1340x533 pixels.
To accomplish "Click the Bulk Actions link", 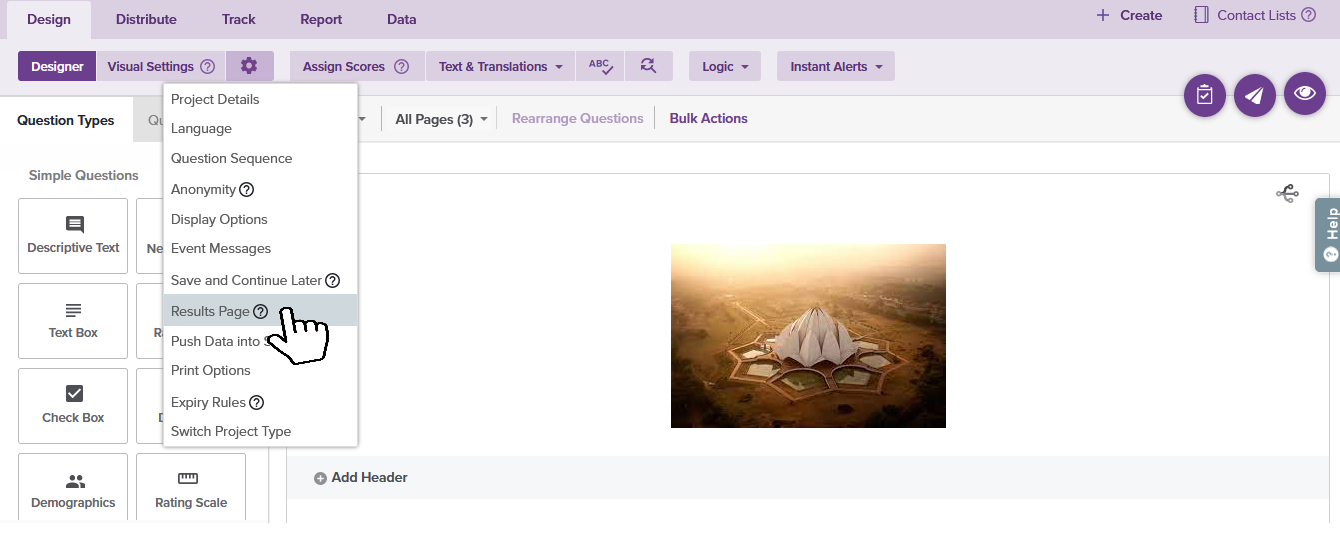I will 708,118.
